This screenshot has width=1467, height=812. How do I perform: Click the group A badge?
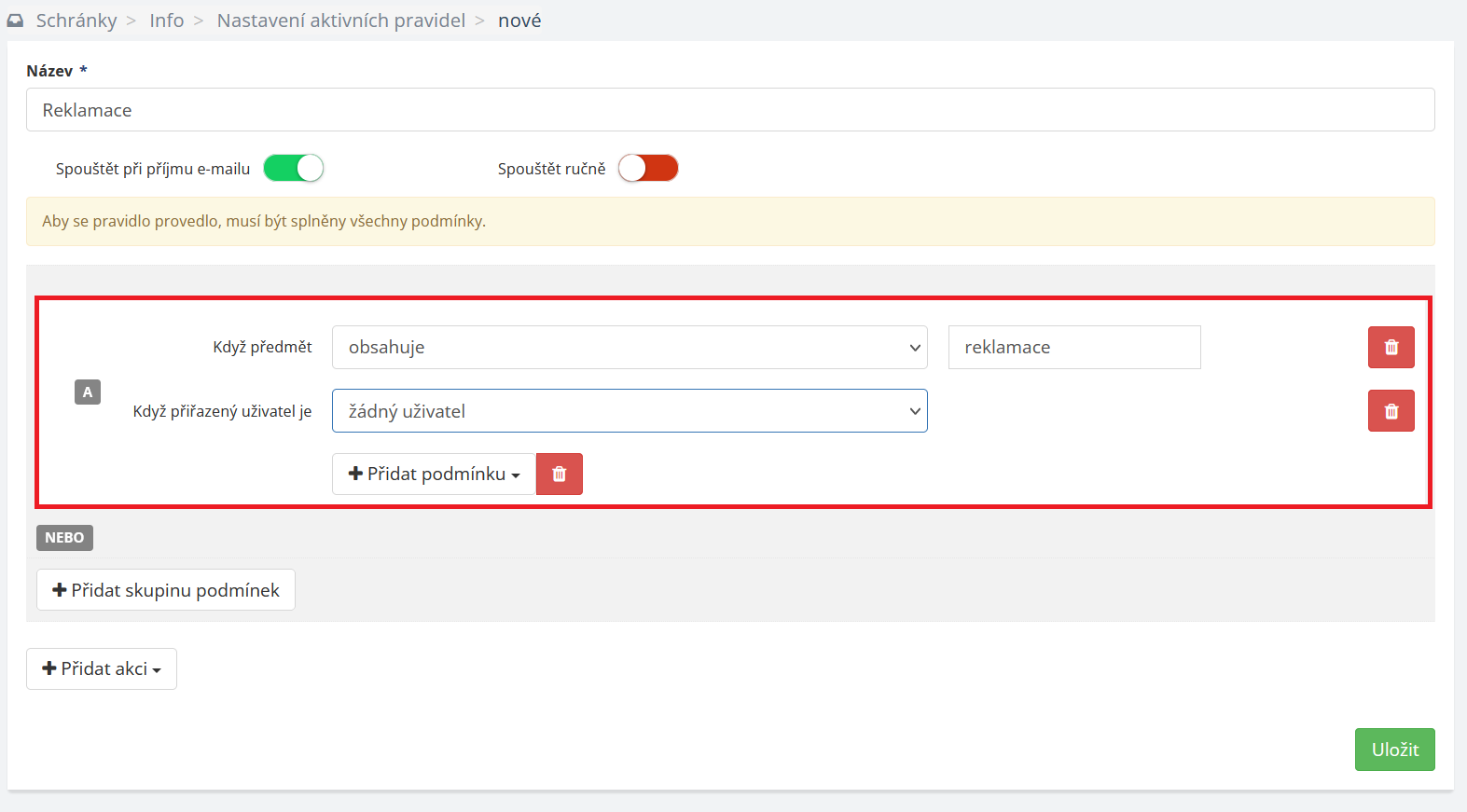click(x=88, y=392)
